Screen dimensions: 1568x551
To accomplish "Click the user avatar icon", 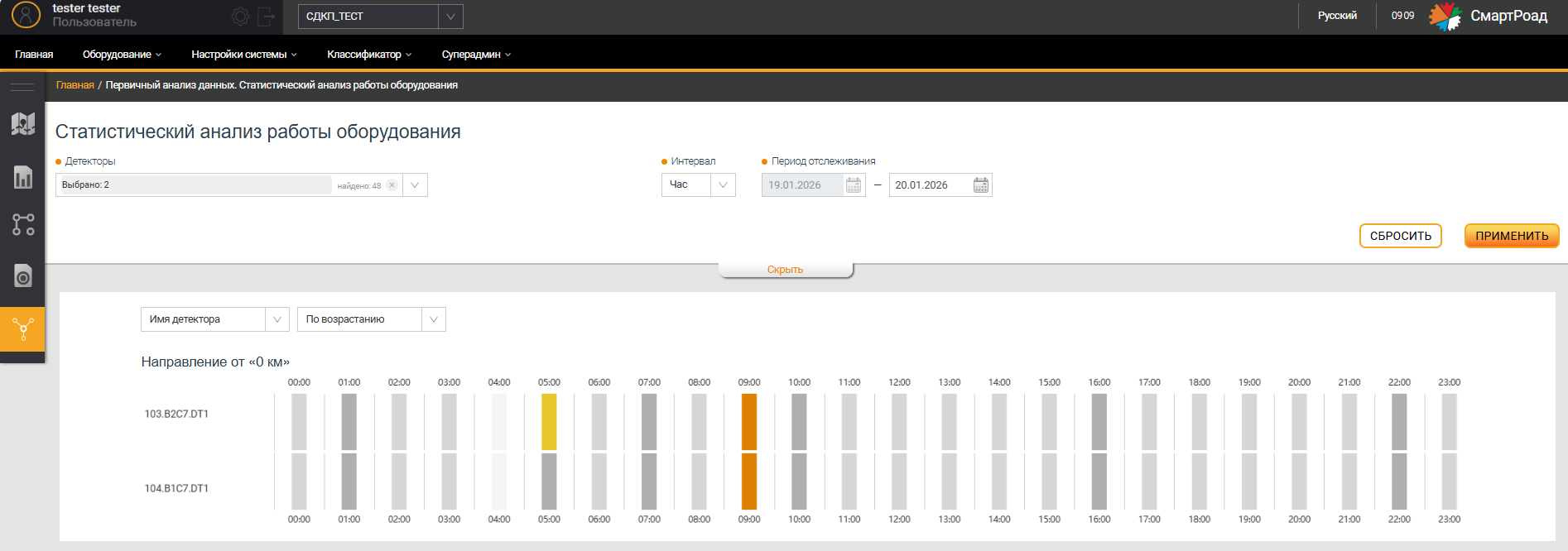I will 26,16.
